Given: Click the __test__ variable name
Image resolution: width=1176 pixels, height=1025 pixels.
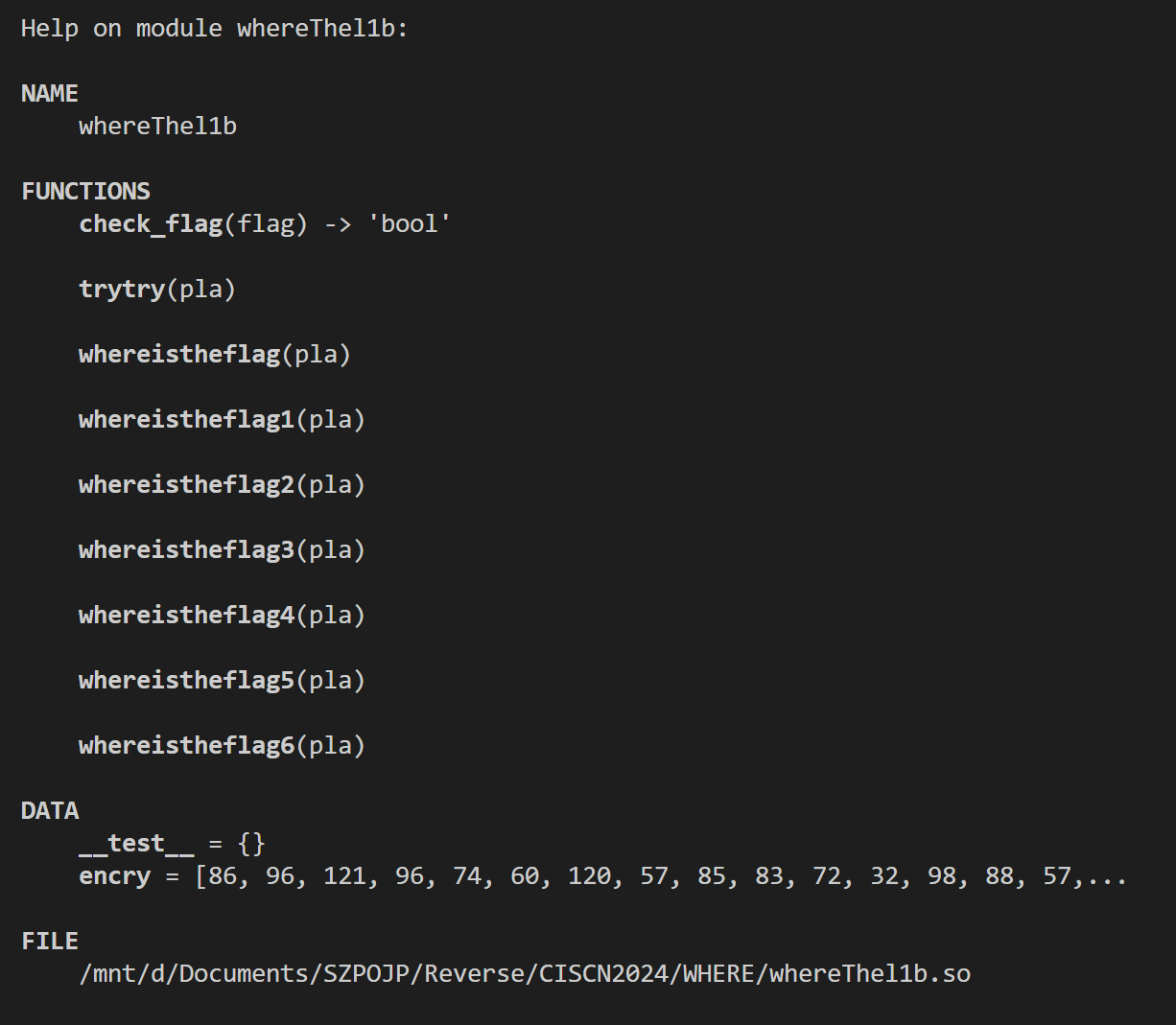Looking at the screenshot, I should click(x=136, y=844).
